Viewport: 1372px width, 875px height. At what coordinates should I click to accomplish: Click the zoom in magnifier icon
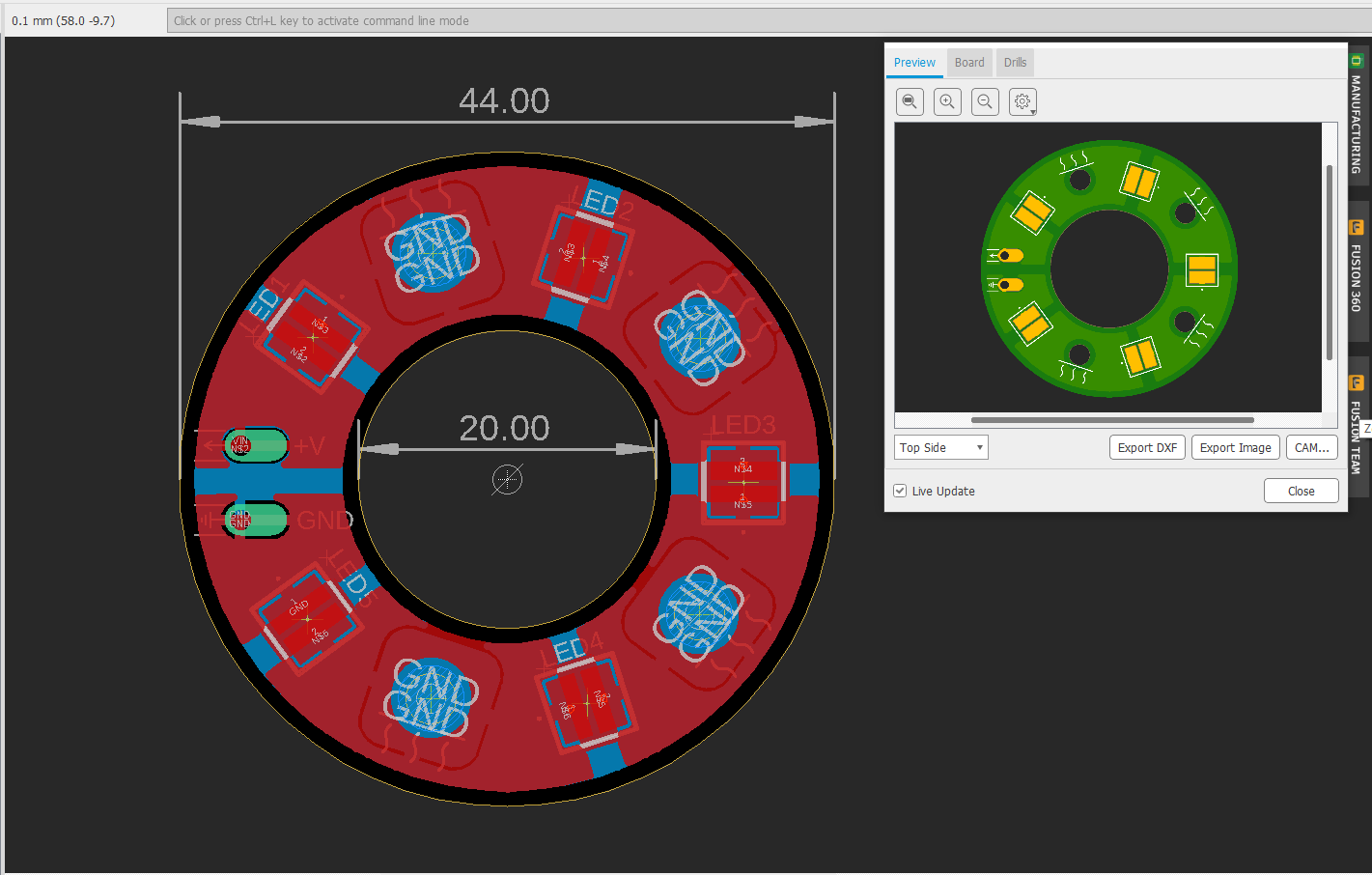(947, 101)
